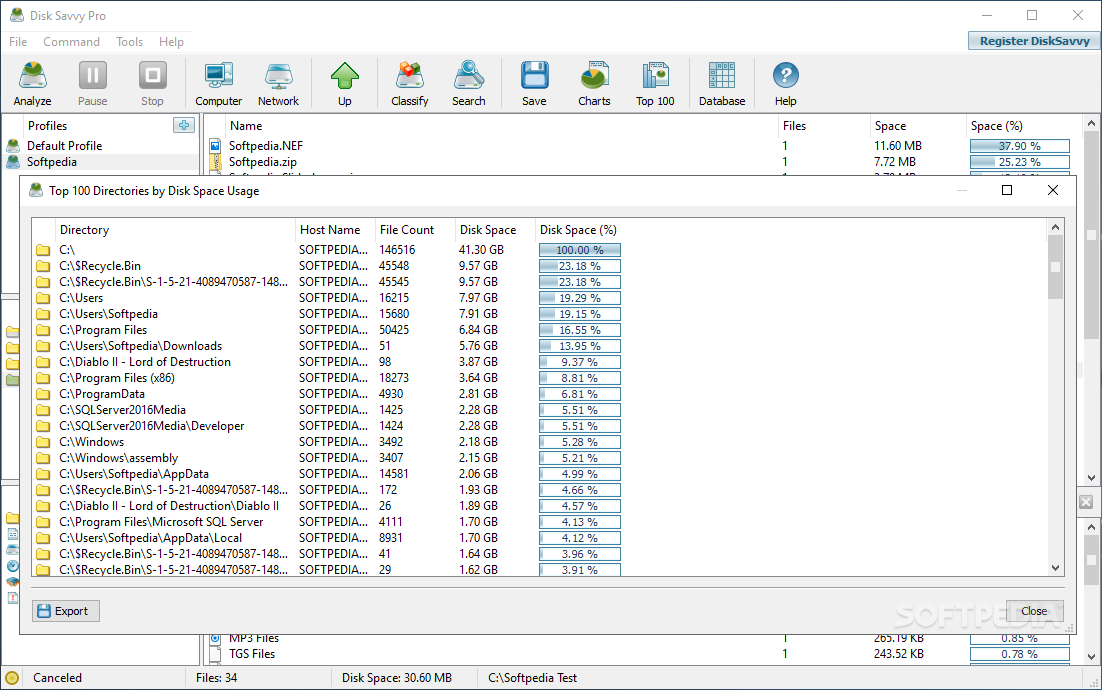Click Softpedia.zip archive icon
The width and height of the screenshot is (1102, 690).
click(215, 162)
